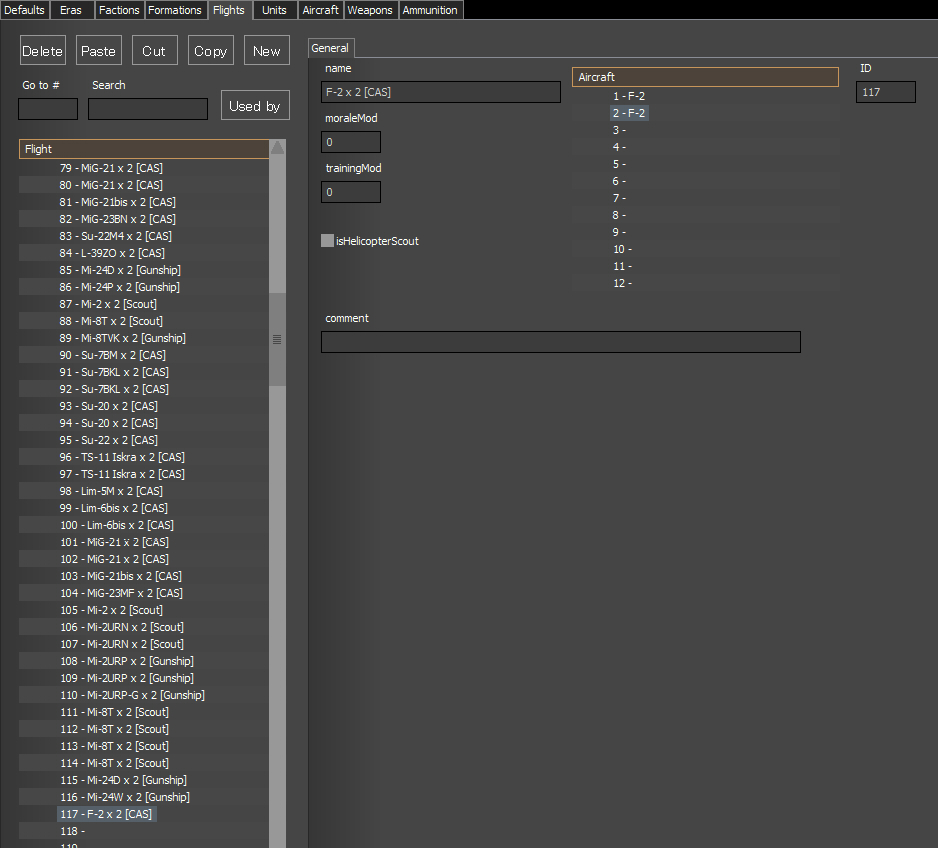Edit the moraleMod value field
938x848 pixels.
351,142
